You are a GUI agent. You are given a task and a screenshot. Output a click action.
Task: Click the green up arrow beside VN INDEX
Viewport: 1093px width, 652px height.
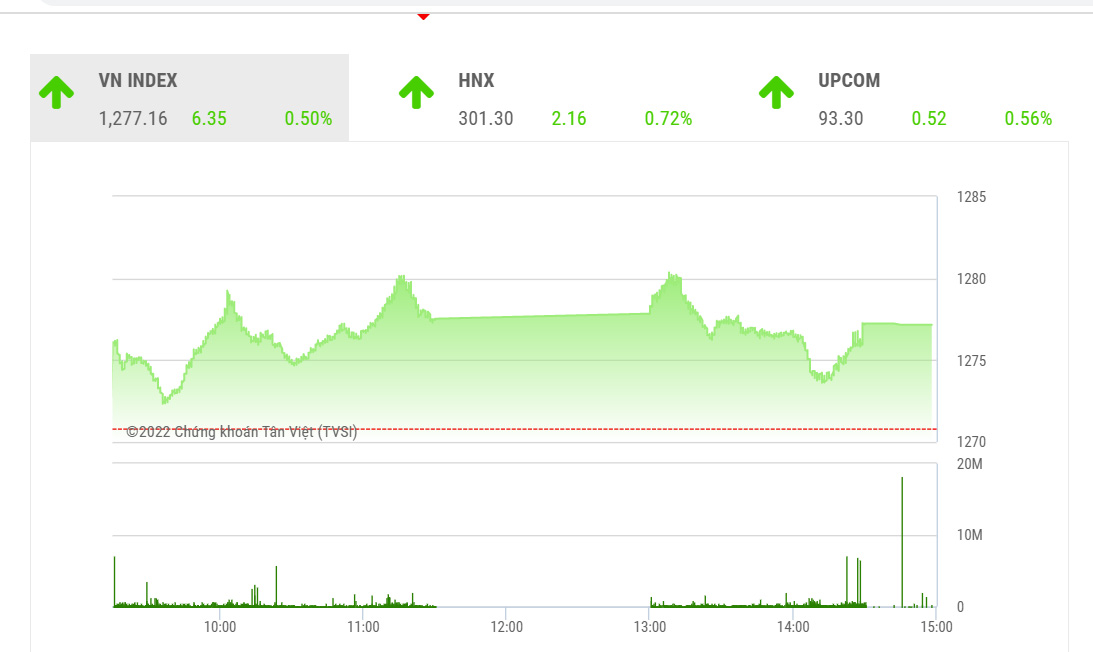[57, 92]
